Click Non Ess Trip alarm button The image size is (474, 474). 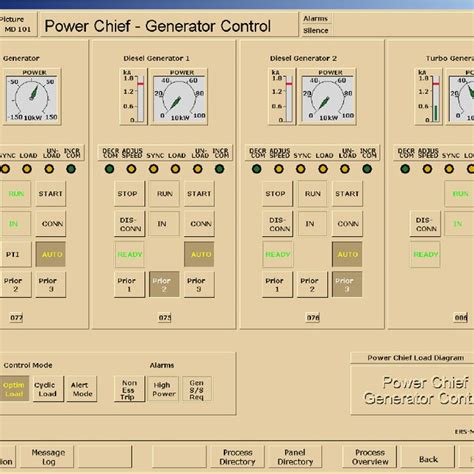[x=129, y=389]
